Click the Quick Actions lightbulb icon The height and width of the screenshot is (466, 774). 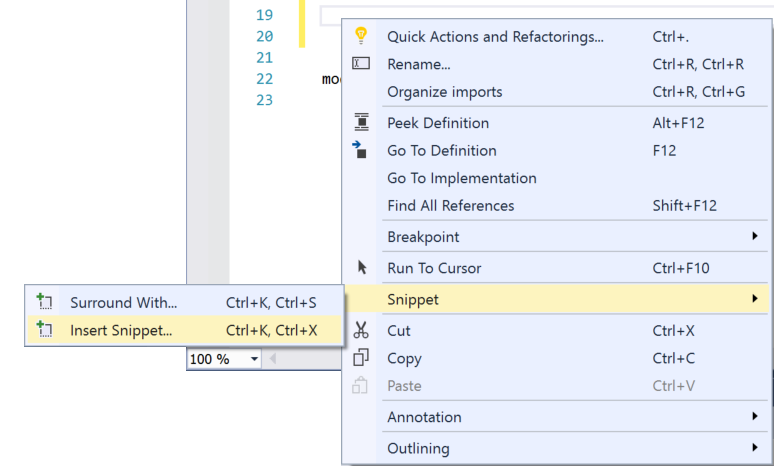point(362,37)
